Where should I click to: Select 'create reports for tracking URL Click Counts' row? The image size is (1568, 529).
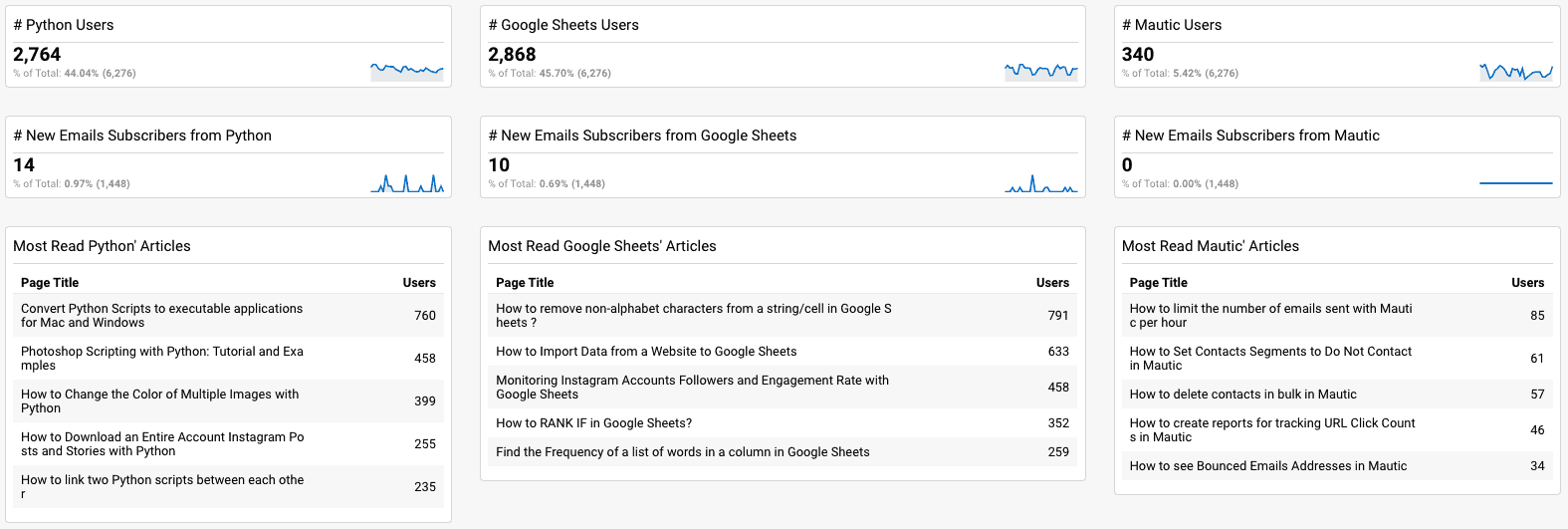[1337, 430]
